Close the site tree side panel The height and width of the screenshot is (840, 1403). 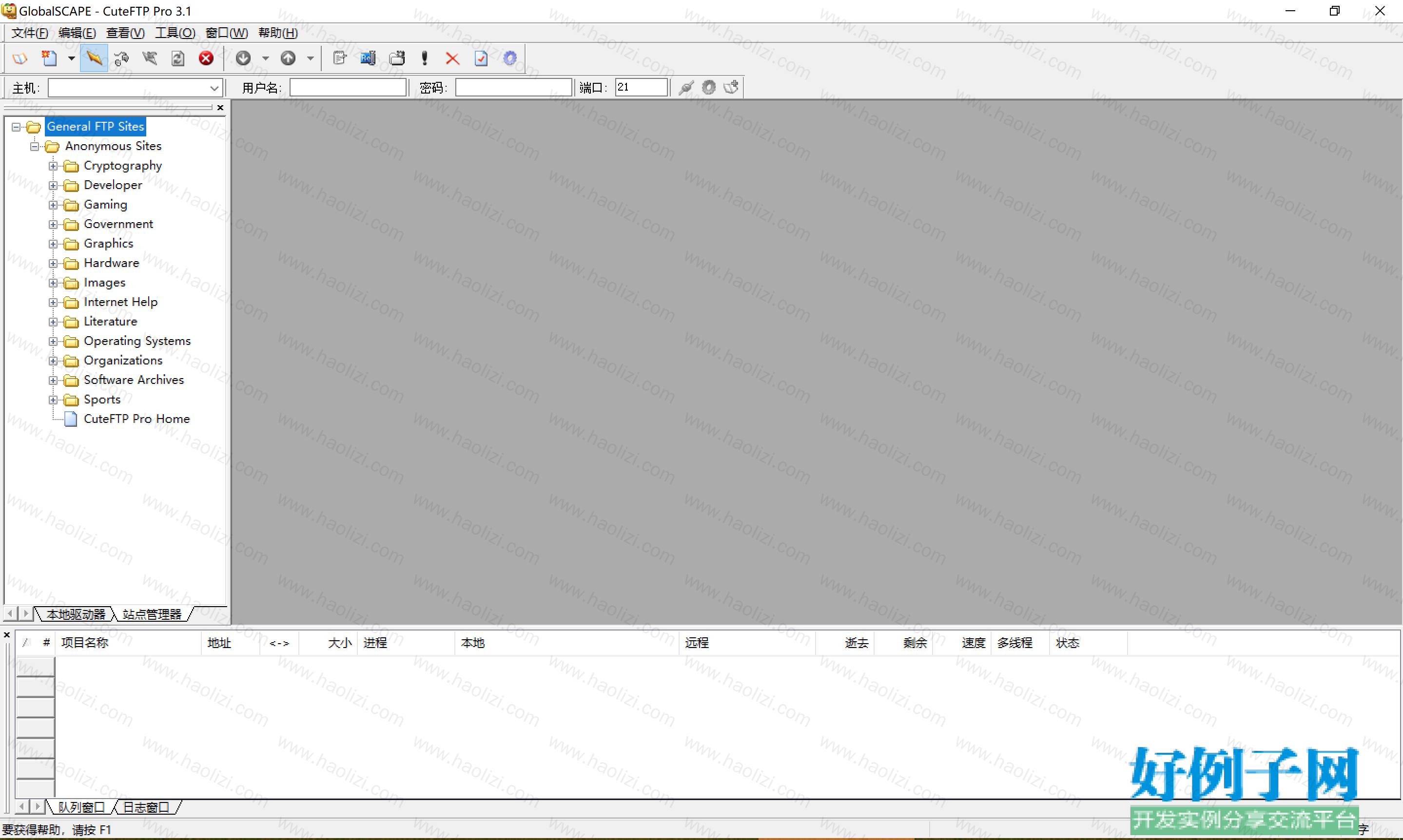click(x=220, y=108)
